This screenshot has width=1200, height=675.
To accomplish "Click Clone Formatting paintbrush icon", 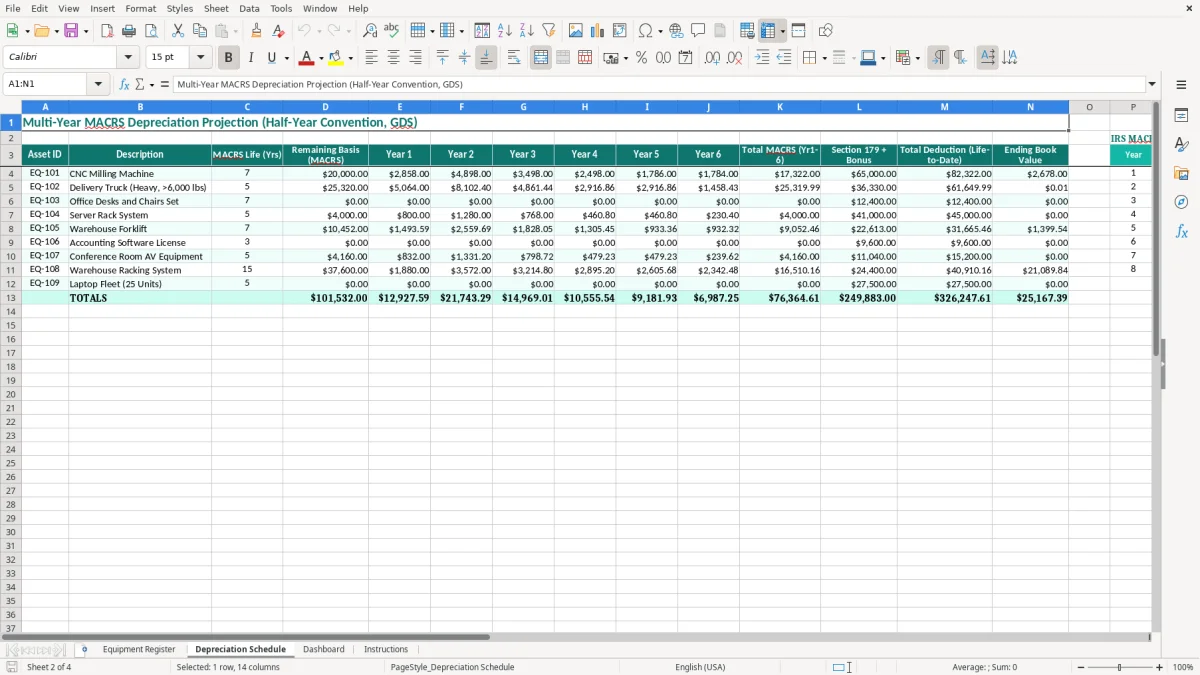I will click(257, 31).
